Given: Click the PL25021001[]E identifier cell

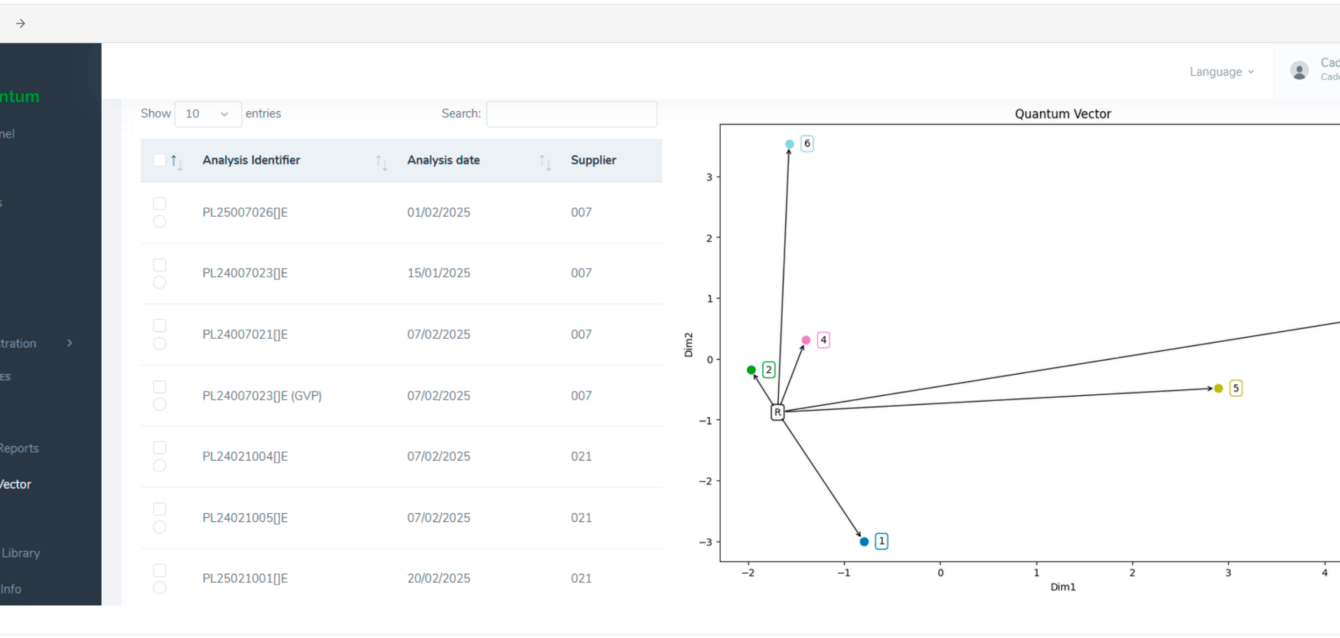Looking at the screenshot, I should (x=245, y=578).
